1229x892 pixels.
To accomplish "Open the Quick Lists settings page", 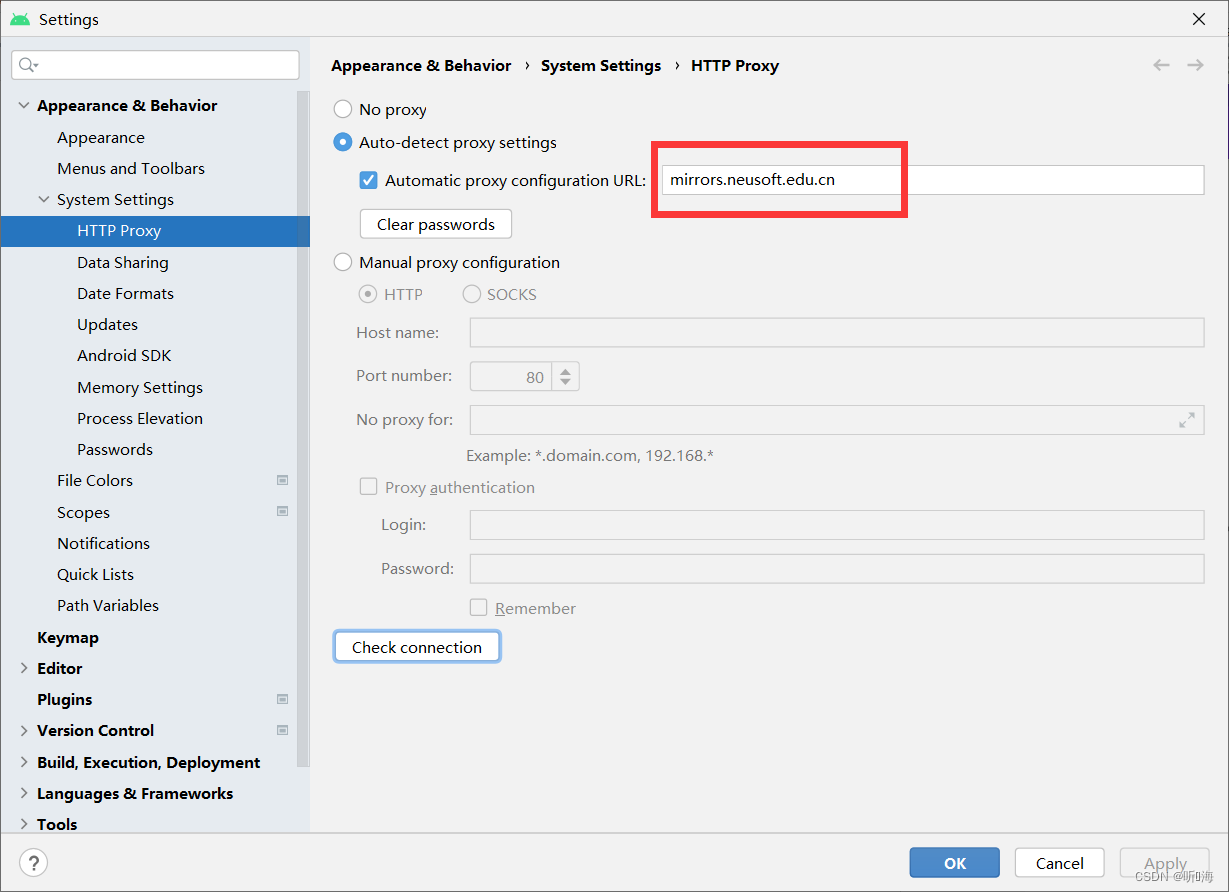I will click(95, 574).
